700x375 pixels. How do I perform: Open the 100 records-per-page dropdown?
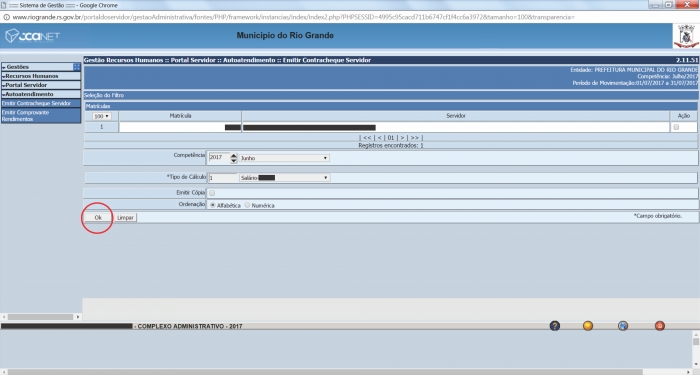[x=102, y=116]
